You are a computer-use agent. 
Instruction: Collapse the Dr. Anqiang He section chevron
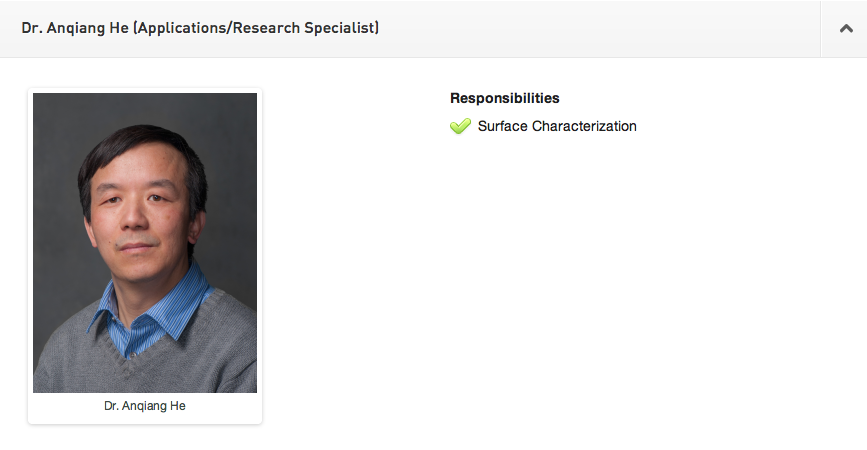pyautogui.click(x=843, y=29)
